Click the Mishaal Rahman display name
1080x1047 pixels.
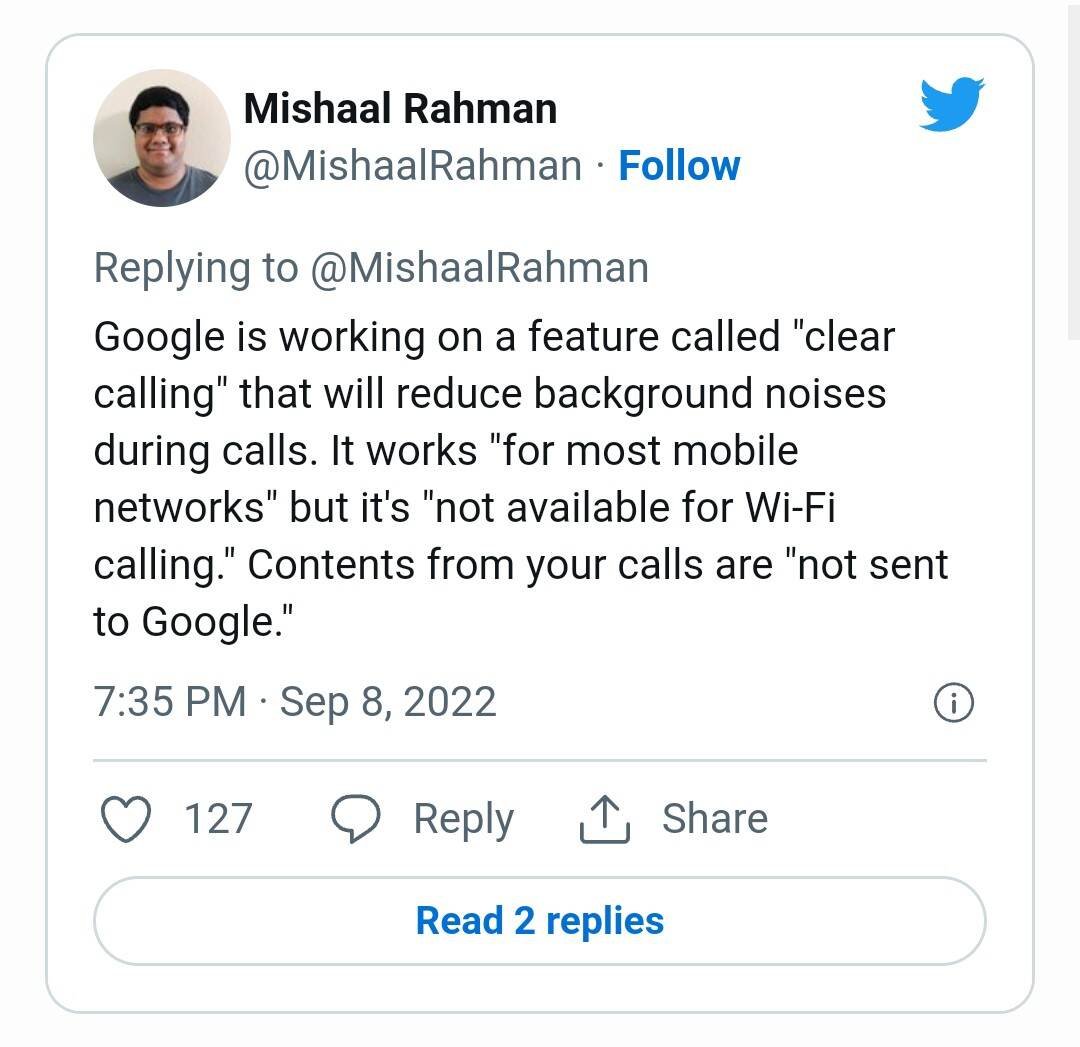click(x=401, y=108)
